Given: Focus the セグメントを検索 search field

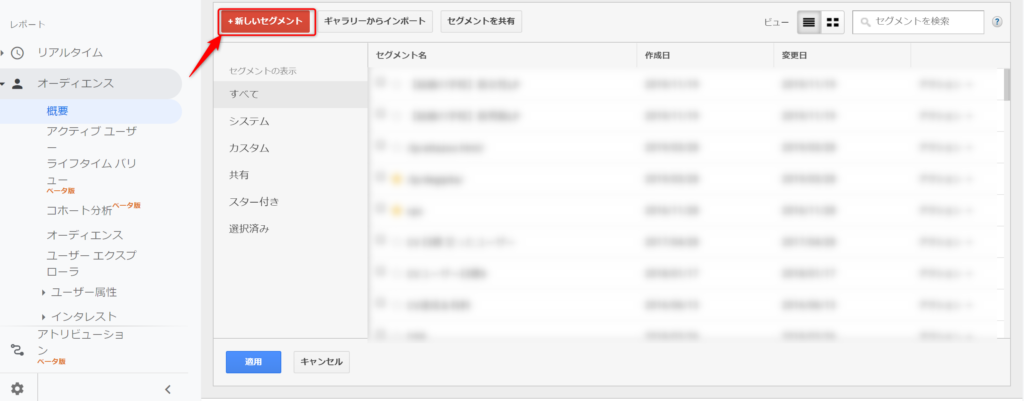Looking at the screenshot, I should point(918,22).
